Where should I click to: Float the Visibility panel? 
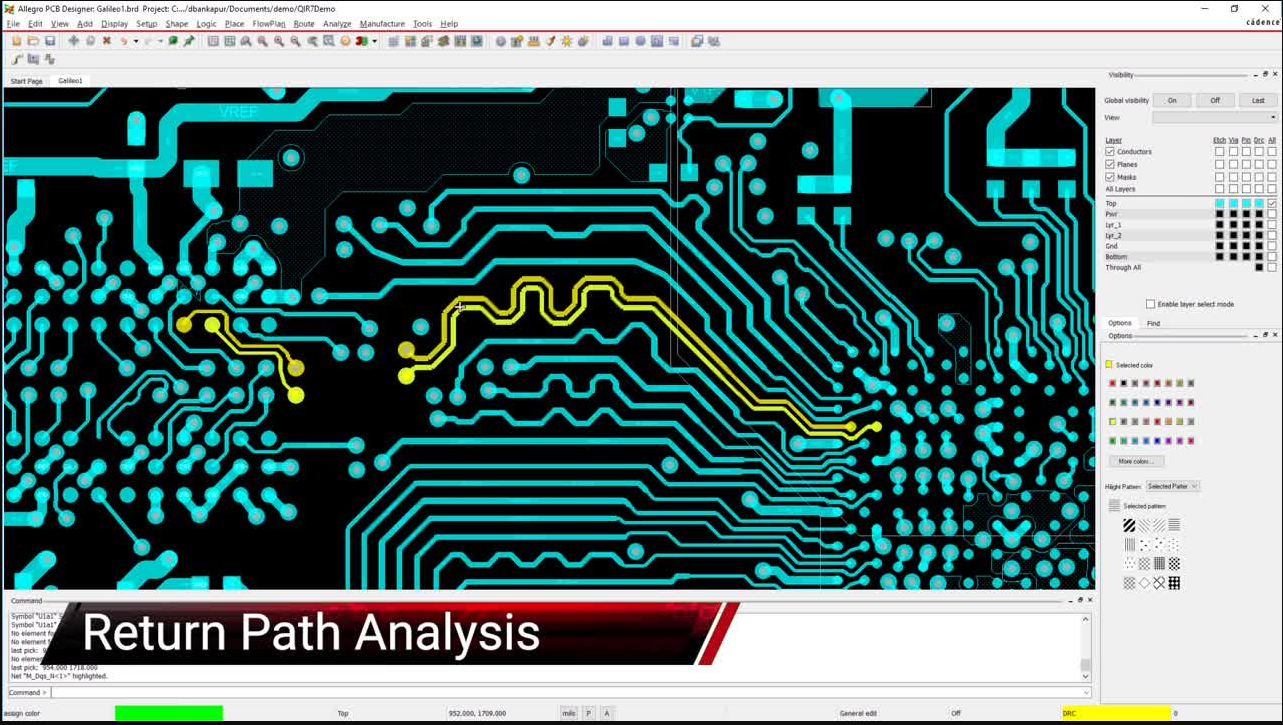[1265, 74]
